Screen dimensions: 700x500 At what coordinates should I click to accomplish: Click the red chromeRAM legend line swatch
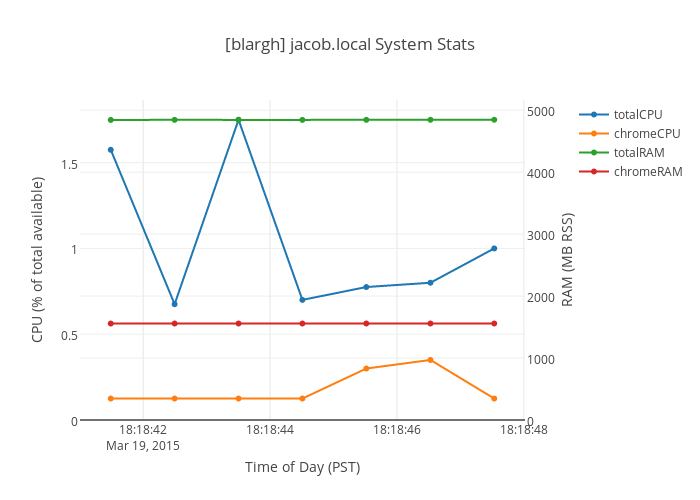click(x=594, y=172)
